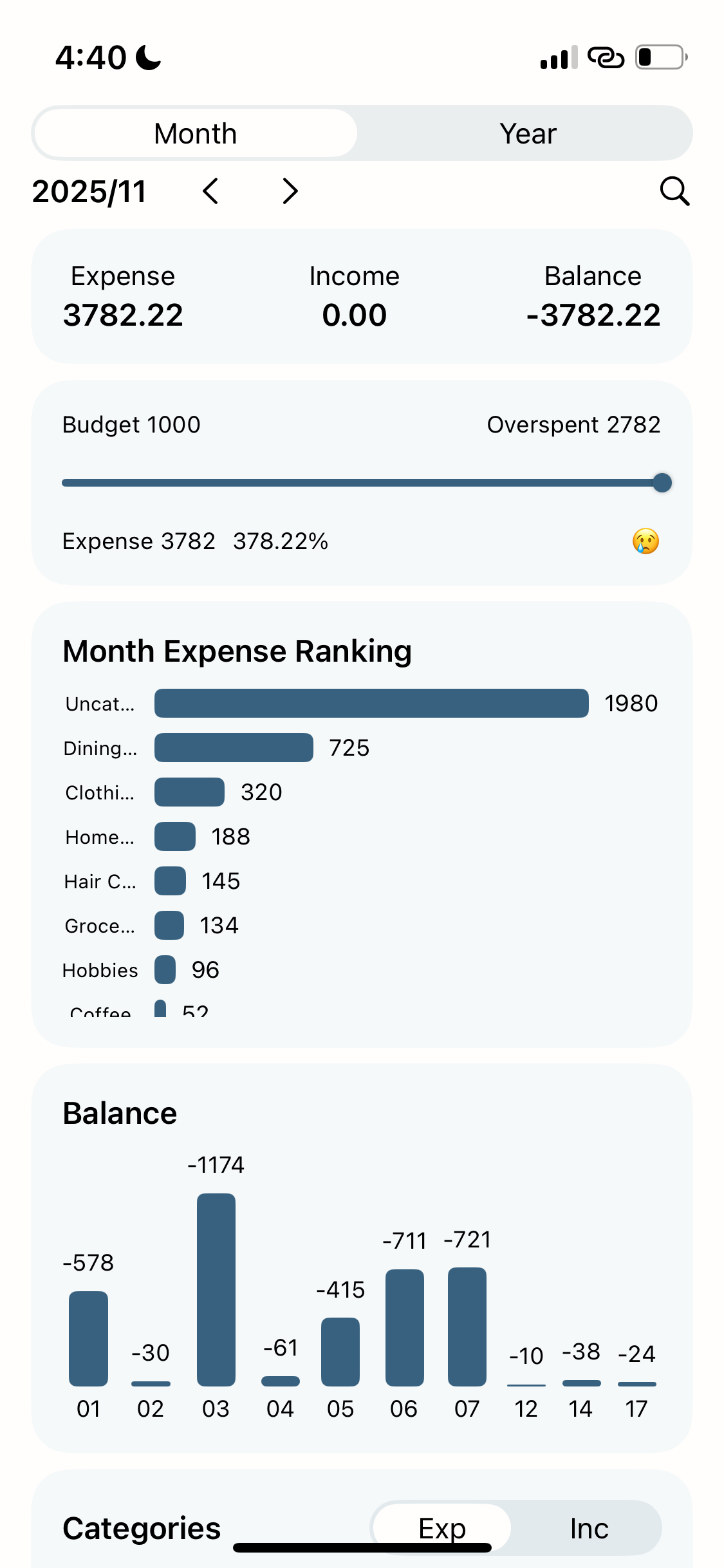
Task: Tap the Clothing 320 ranking bar
Action: [189, 792]
